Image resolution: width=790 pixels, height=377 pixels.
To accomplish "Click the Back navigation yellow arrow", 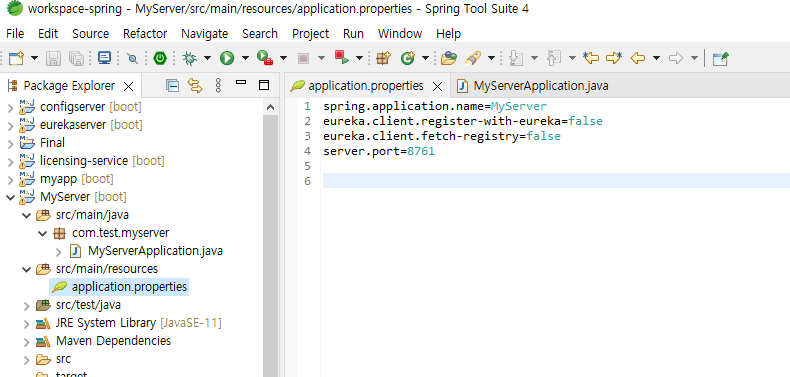I will [638, 58].
